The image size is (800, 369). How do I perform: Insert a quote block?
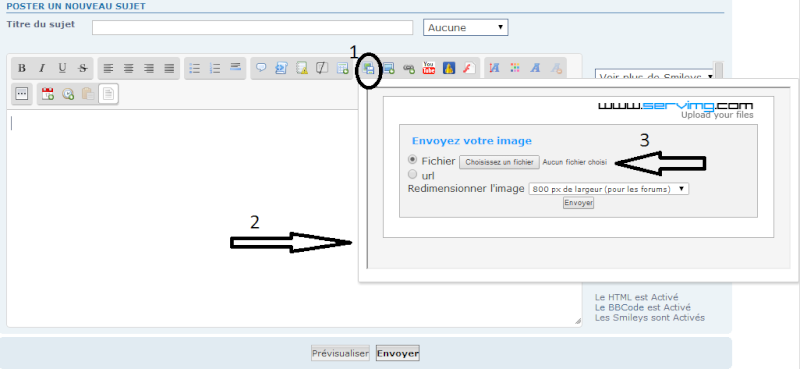(x=261, y=68)
